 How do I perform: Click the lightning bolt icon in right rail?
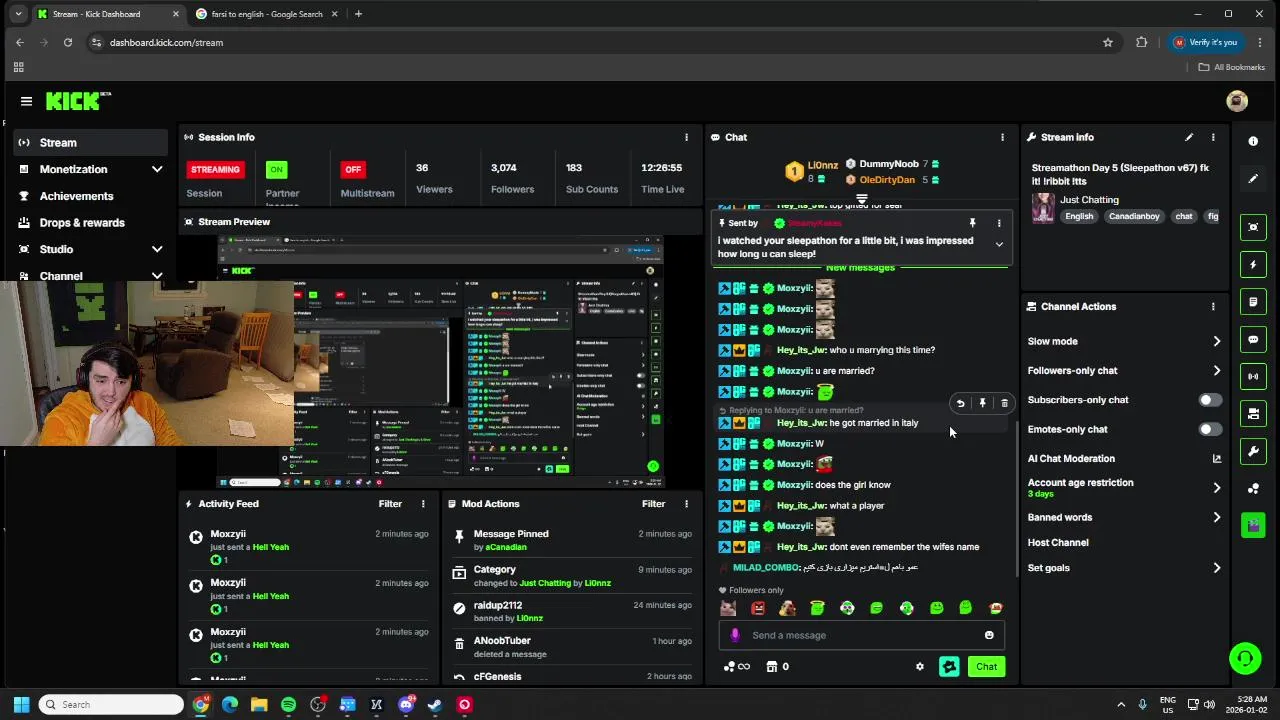1253,265
